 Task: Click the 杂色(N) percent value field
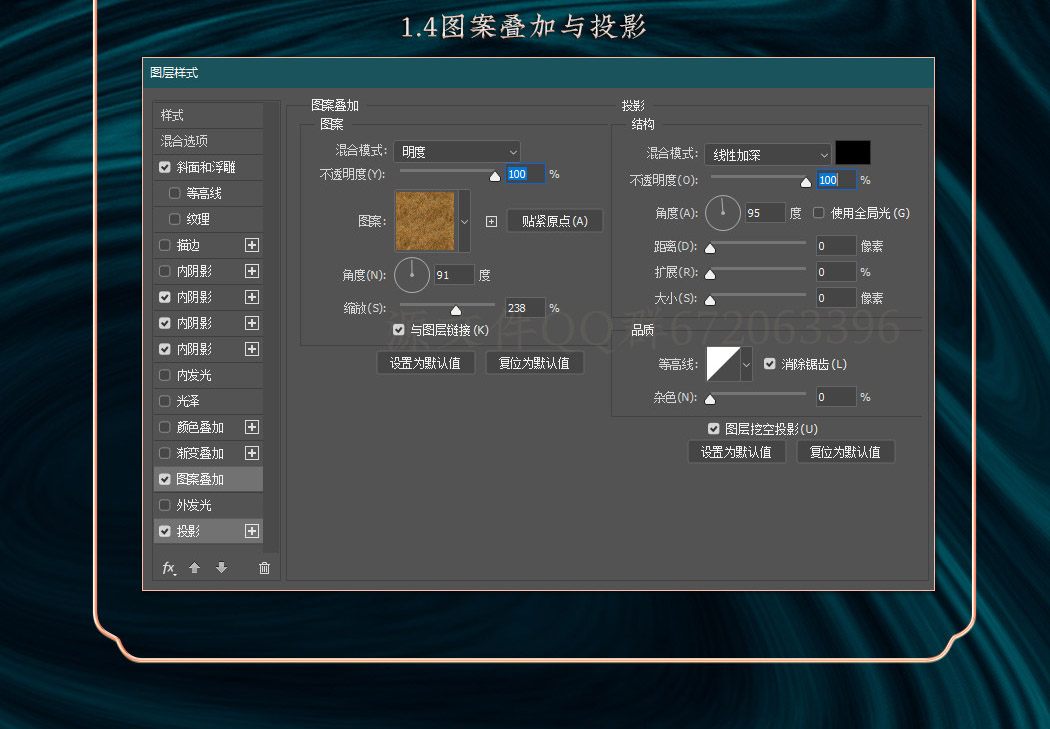tap(836, 397)
